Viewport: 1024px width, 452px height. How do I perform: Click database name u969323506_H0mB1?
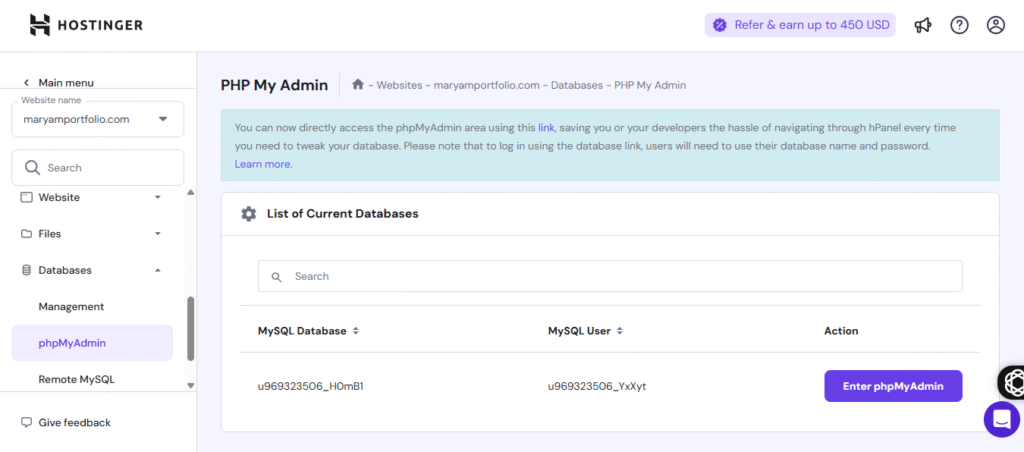[311, 386]
